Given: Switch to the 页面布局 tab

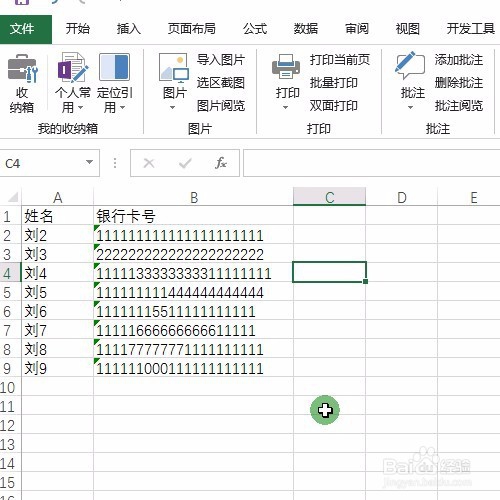Looking at the screenshot, I should (192, 29).
